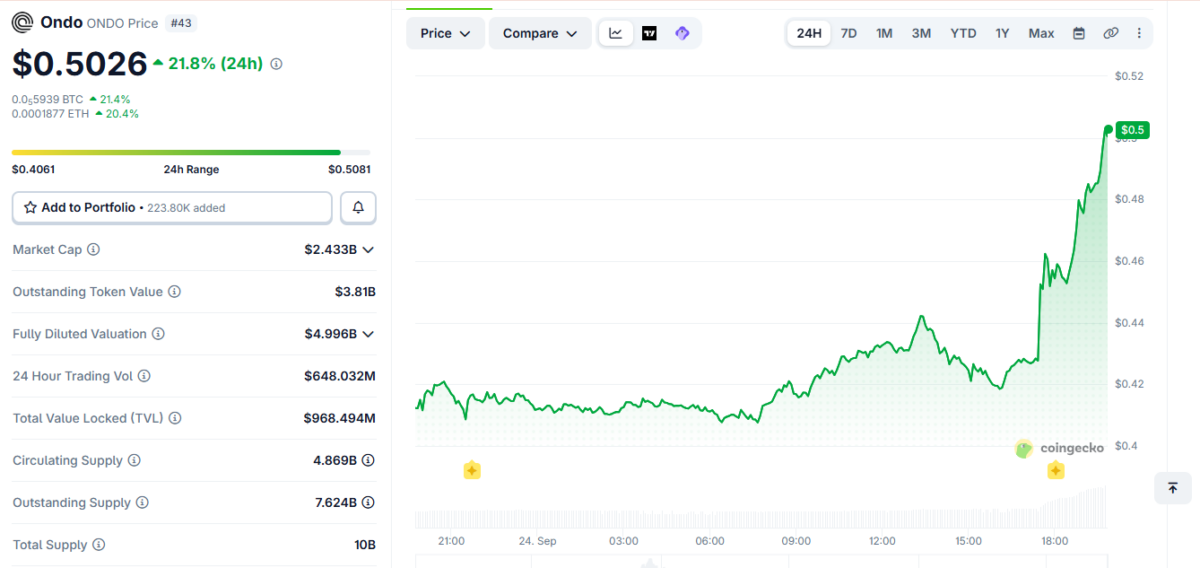This screenshot has height=568, width=1200.
Task: Show Outstanding Supply info tooltip
Action: pyautogui.click(x=142, y=503)
